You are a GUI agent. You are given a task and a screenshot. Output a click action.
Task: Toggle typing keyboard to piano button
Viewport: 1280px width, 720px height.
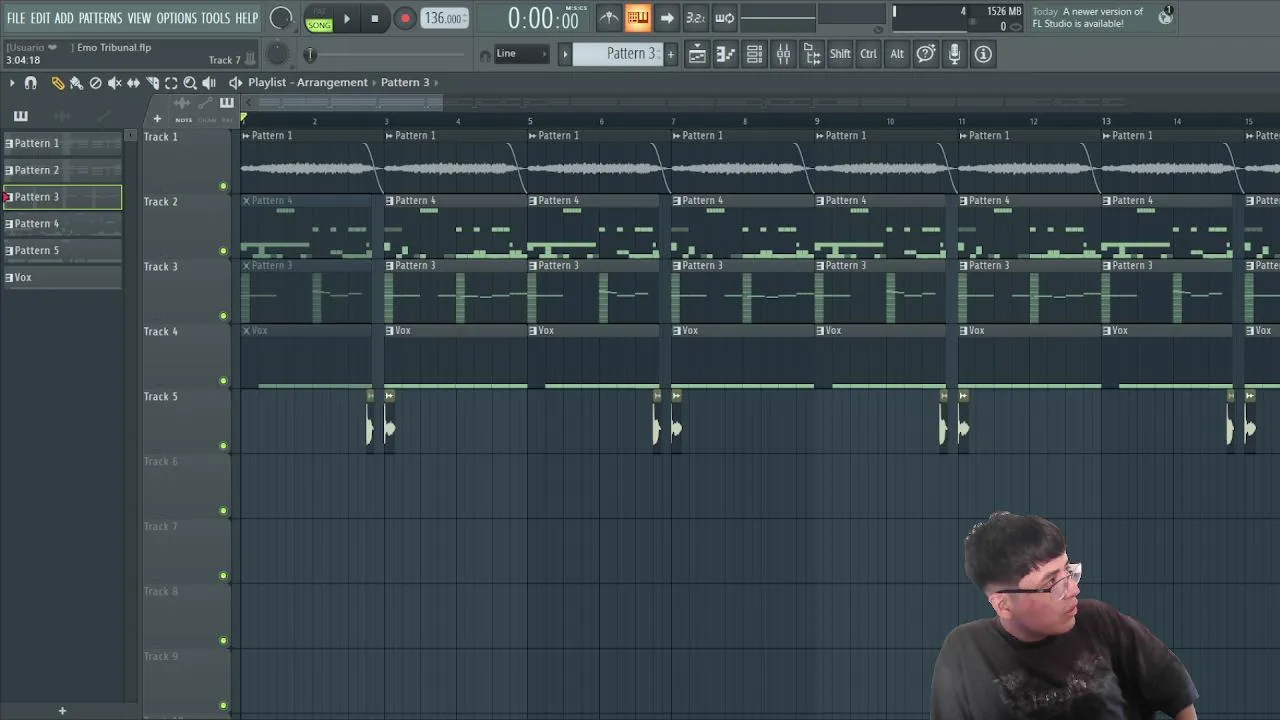tap(638, 18)
